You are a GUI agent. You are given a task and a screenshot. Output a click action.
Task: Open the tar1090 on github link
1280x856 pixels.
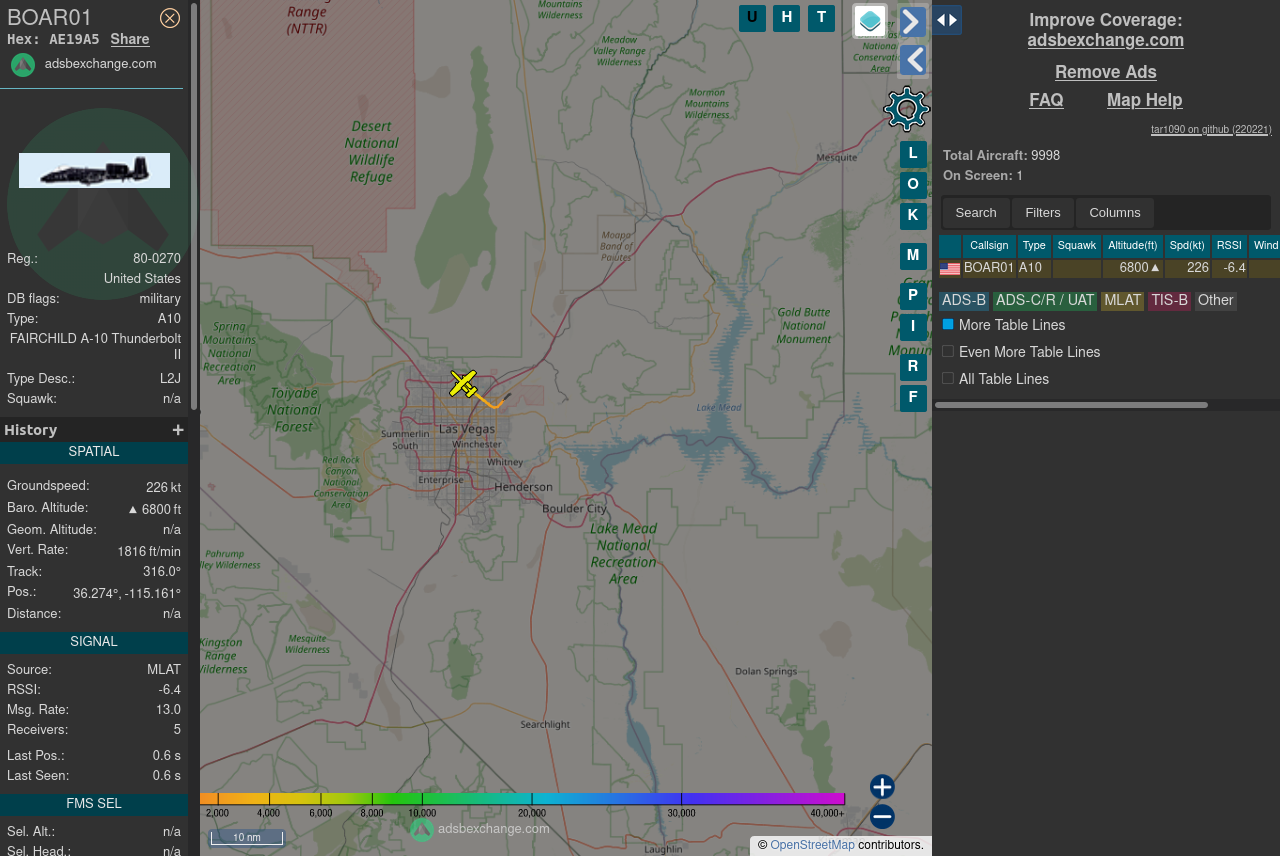[x=1211, y=129]
